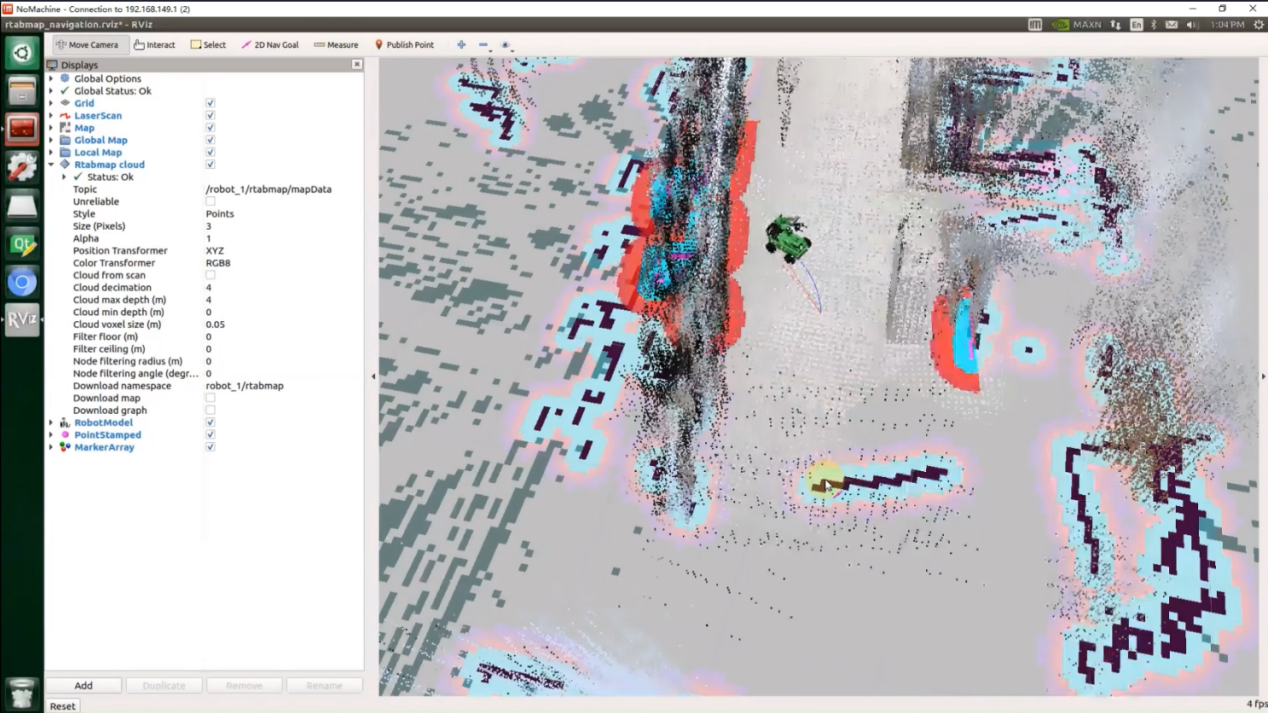Close the Displays panel with its X
This screenshot has width=1268, height=713.
pyautogui.click(x=357, y=65)
